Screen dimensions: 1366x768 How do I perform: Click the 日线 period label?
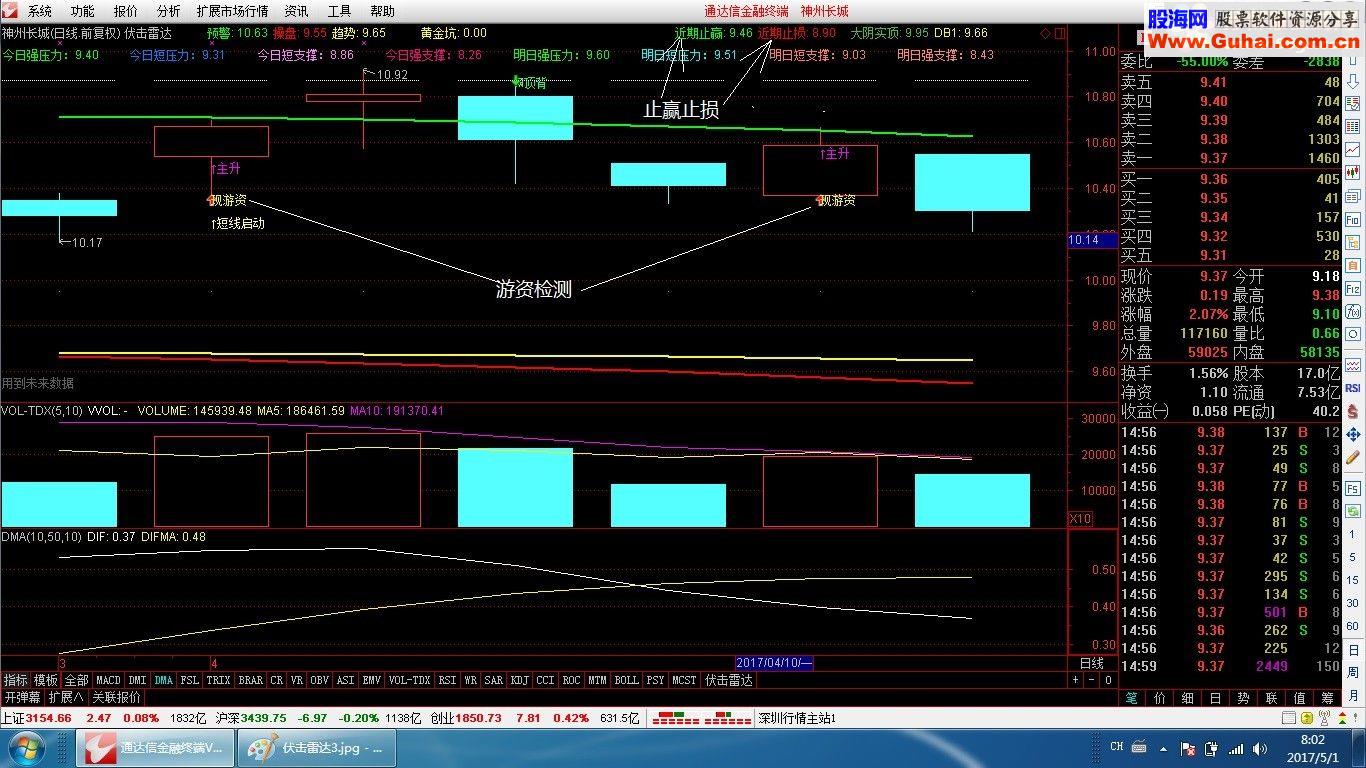tap(1092, 663)
